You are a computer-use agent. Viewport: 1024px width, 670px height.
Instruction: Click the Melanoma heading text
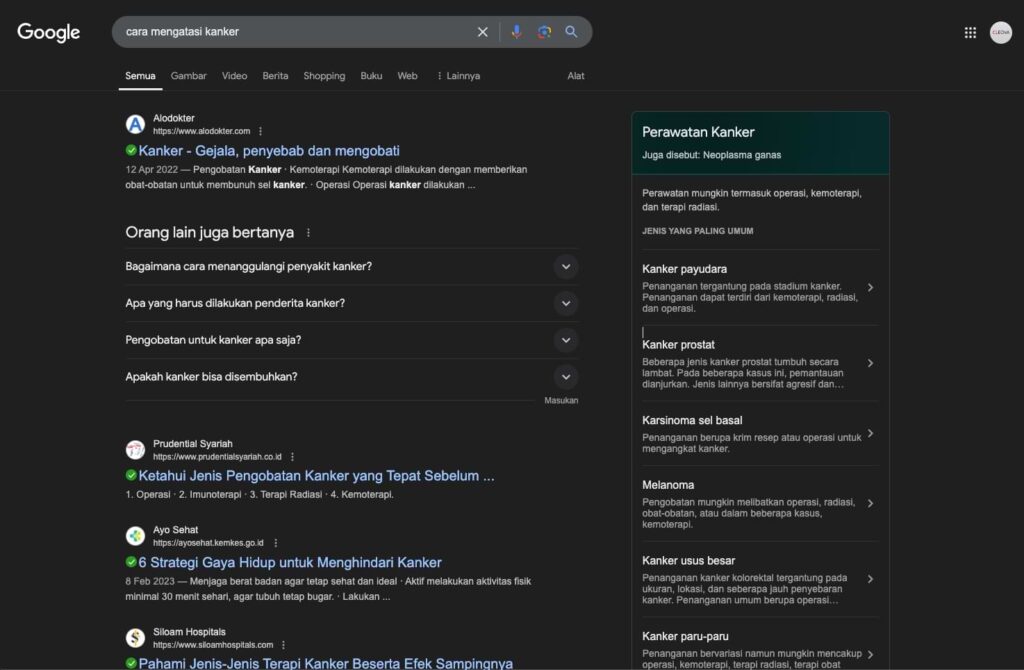667,485
